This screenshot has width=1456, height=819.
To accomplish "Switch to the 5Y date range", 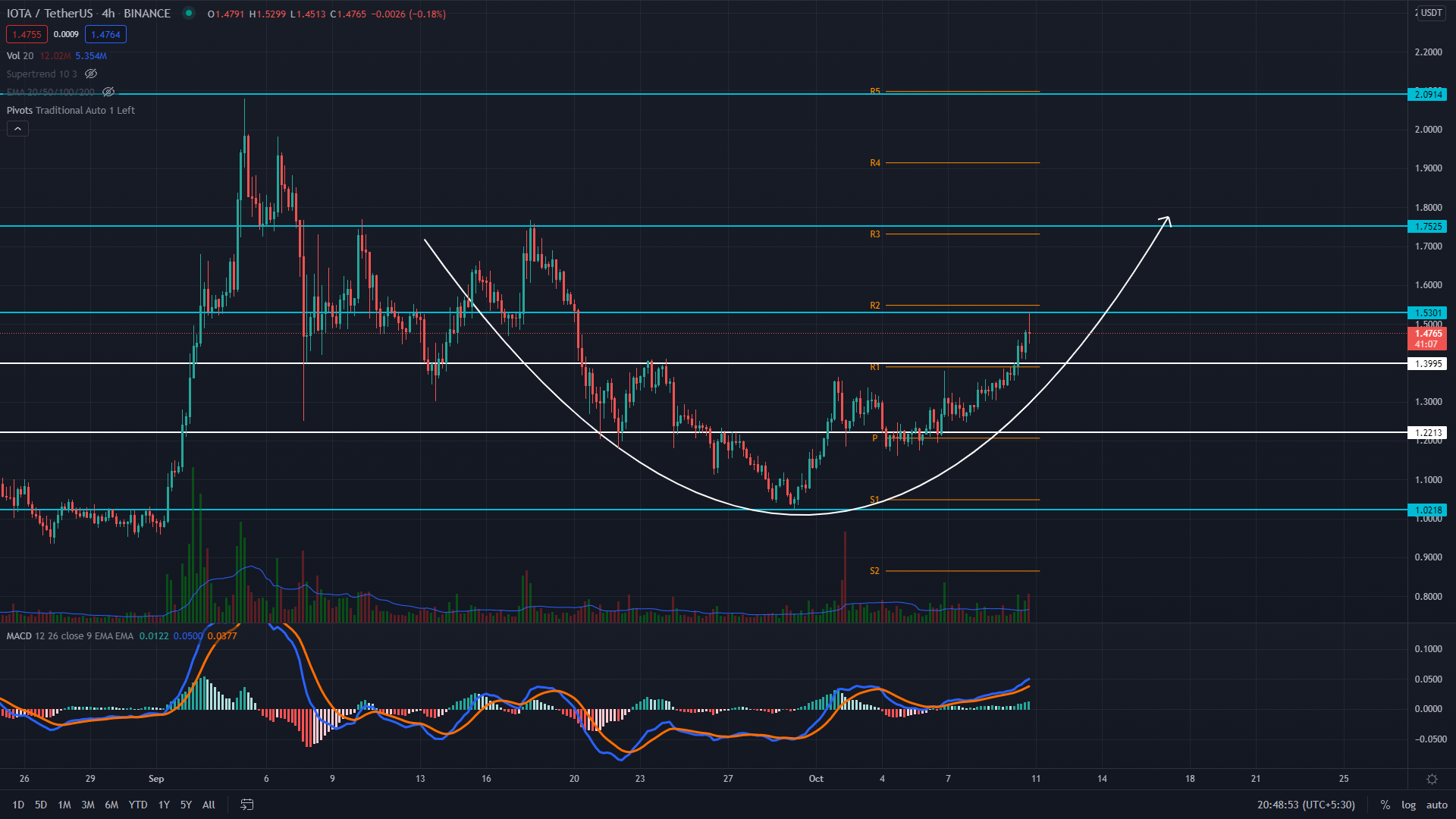I will pos(186,805).
